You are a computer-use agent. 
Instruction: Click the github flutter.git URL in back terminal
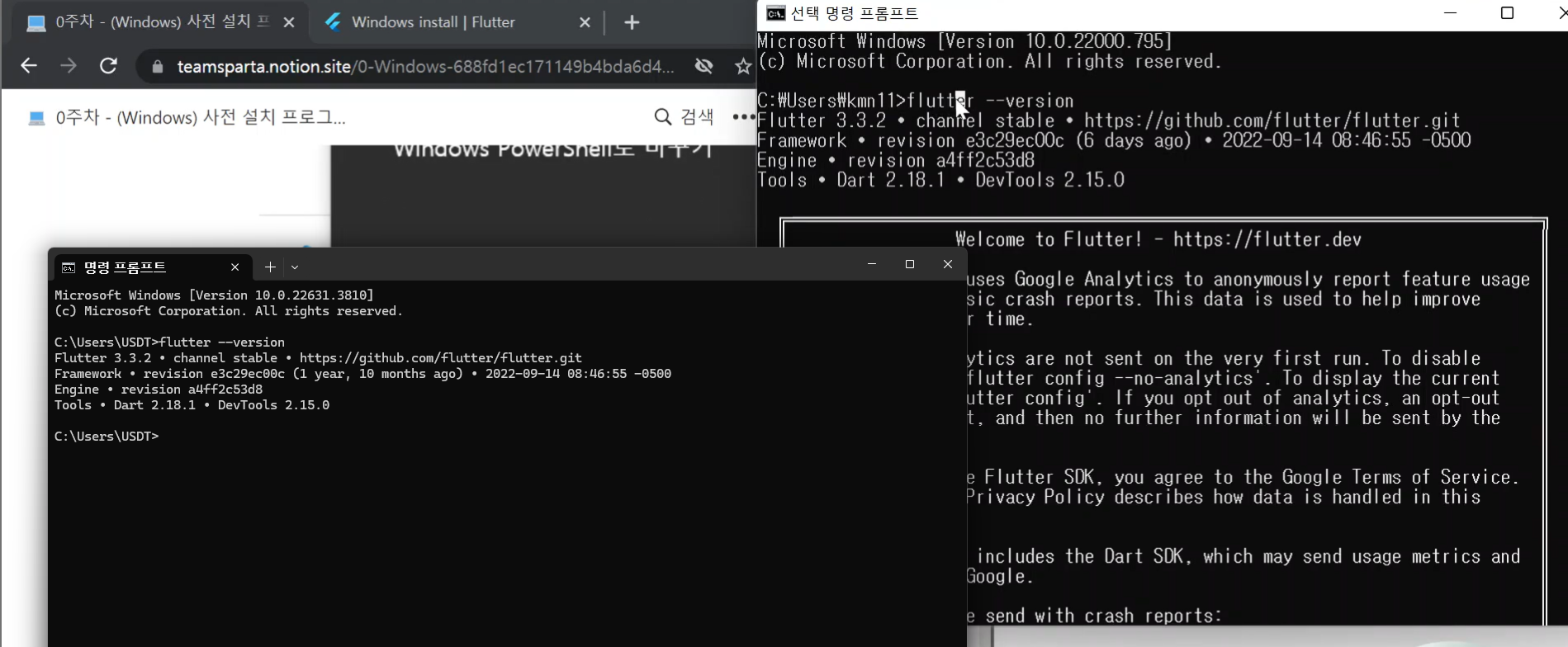pyautogui.click(x=1272, y=121)
